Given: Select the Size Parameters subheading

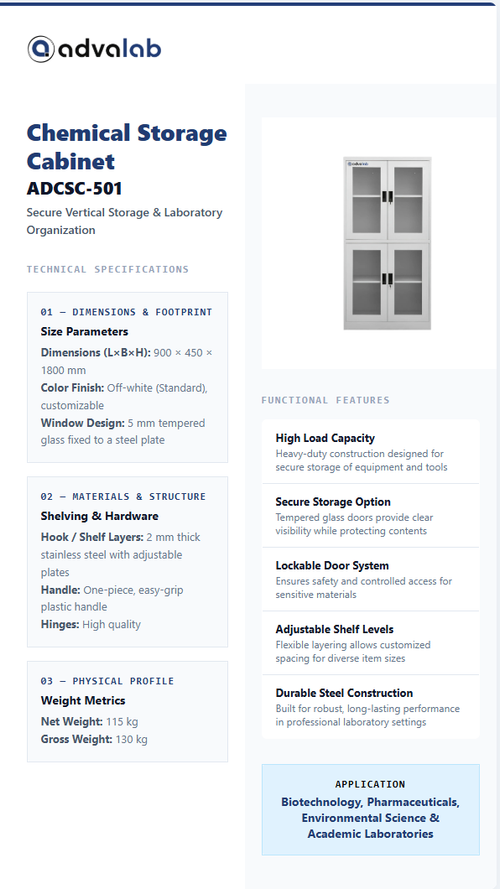Looking at the screenshot, I should 84,332.
